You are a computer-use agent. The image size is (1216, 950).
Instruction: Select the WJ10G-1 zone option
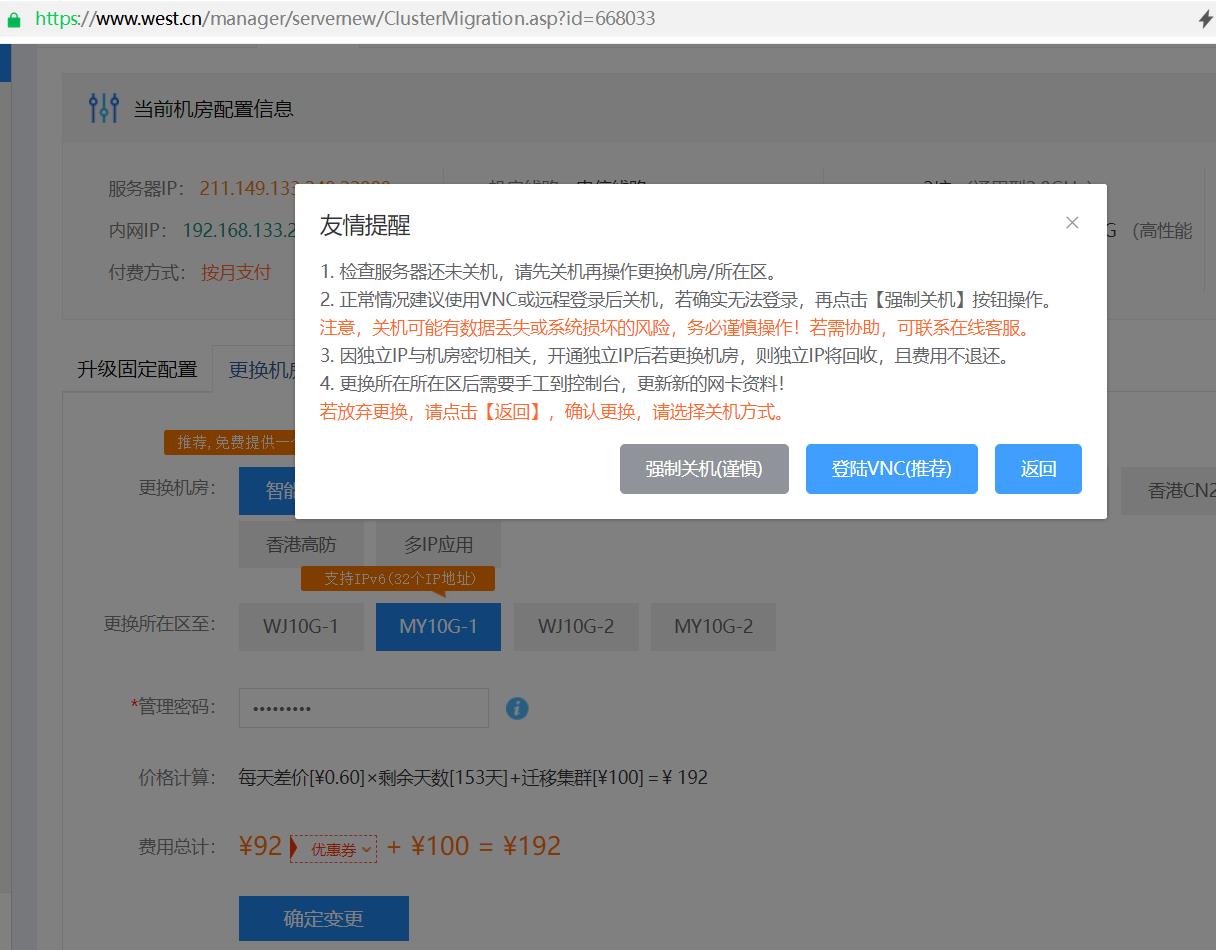point(301,627)
